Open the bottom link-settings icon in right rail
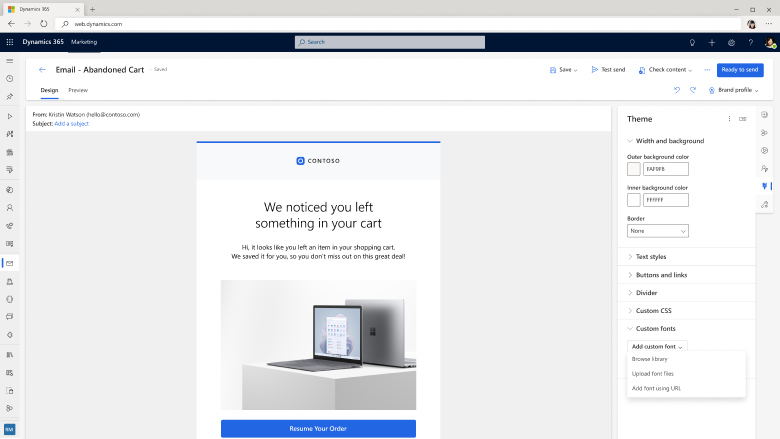Viewport: 780px width, 439px height. [x=765, y=204]
